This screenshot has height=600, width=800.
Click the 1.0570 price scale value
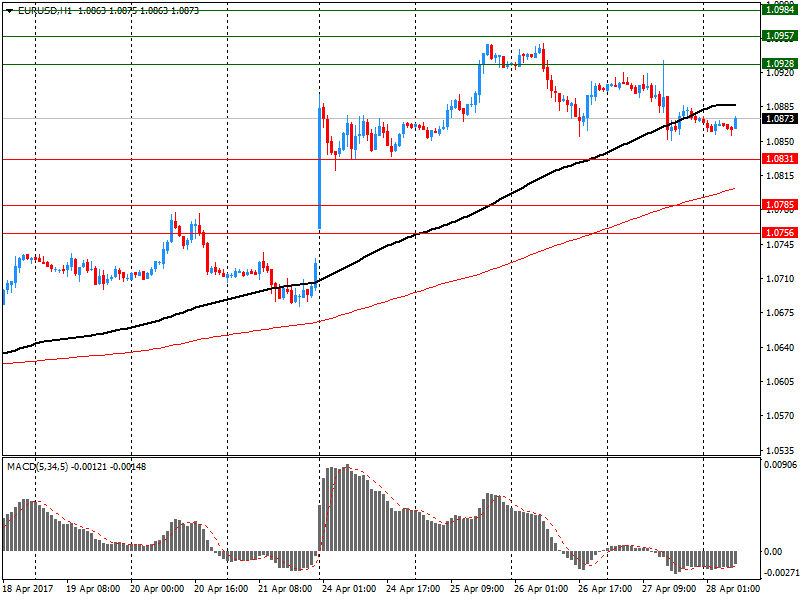(780, 416)
